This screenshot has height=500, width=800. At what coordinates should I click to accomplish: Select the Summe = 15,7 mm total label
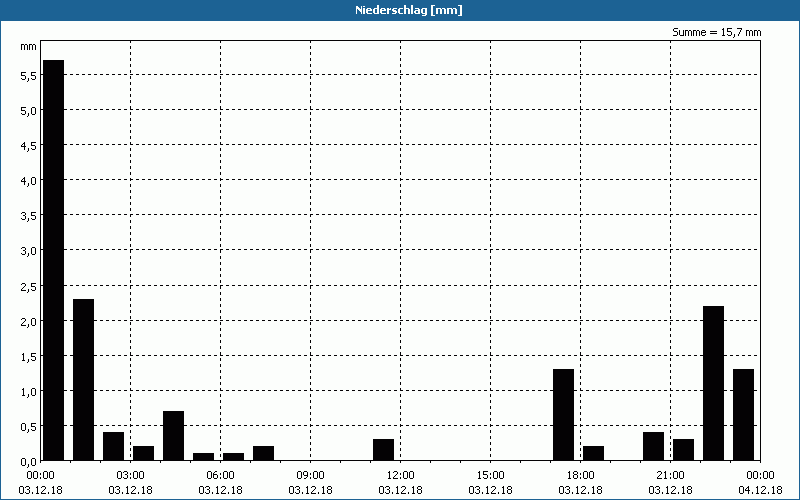[x=716, y=32]
